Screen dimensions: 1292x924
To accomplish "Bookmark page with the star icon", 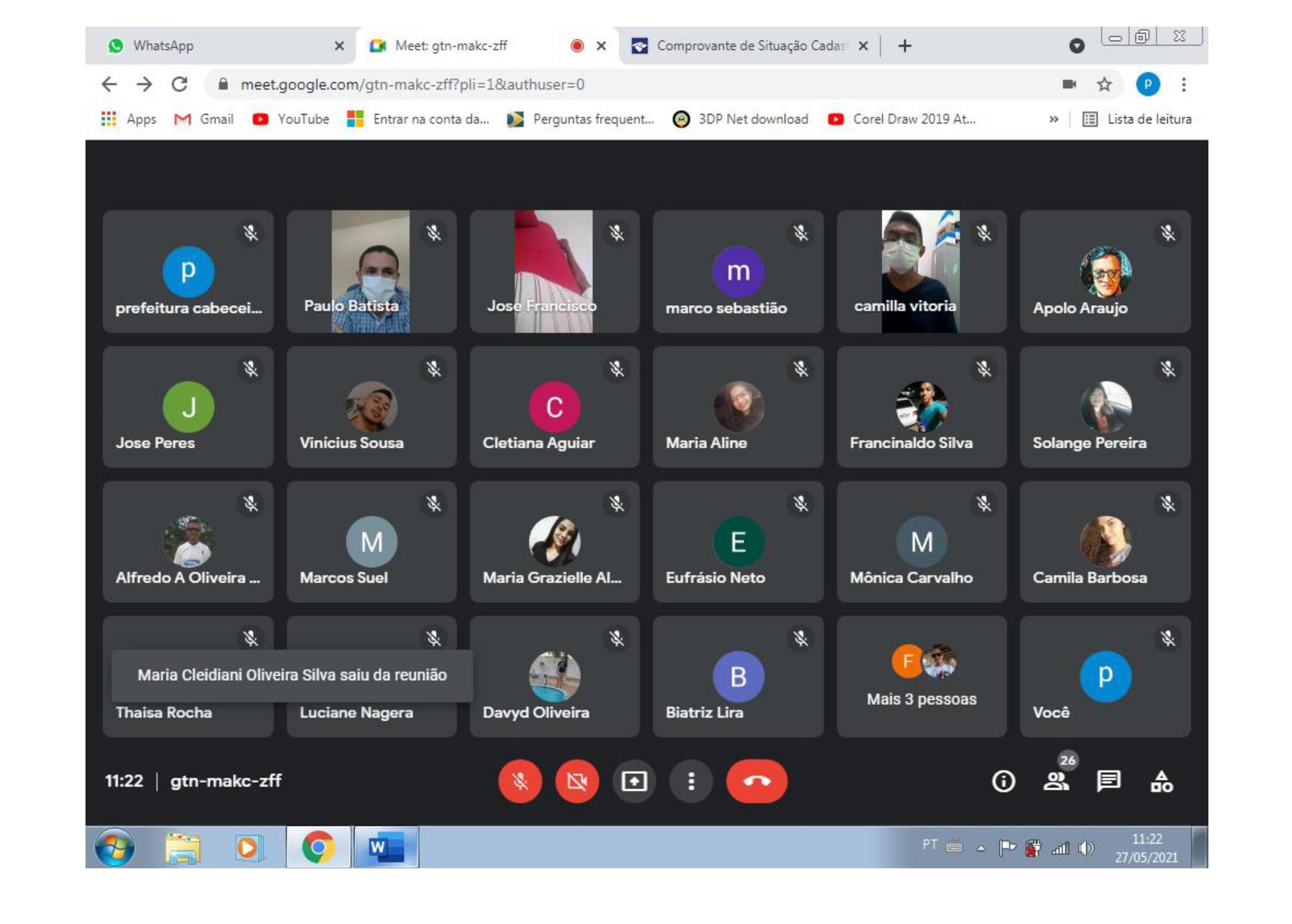I will pos(1104,84).
